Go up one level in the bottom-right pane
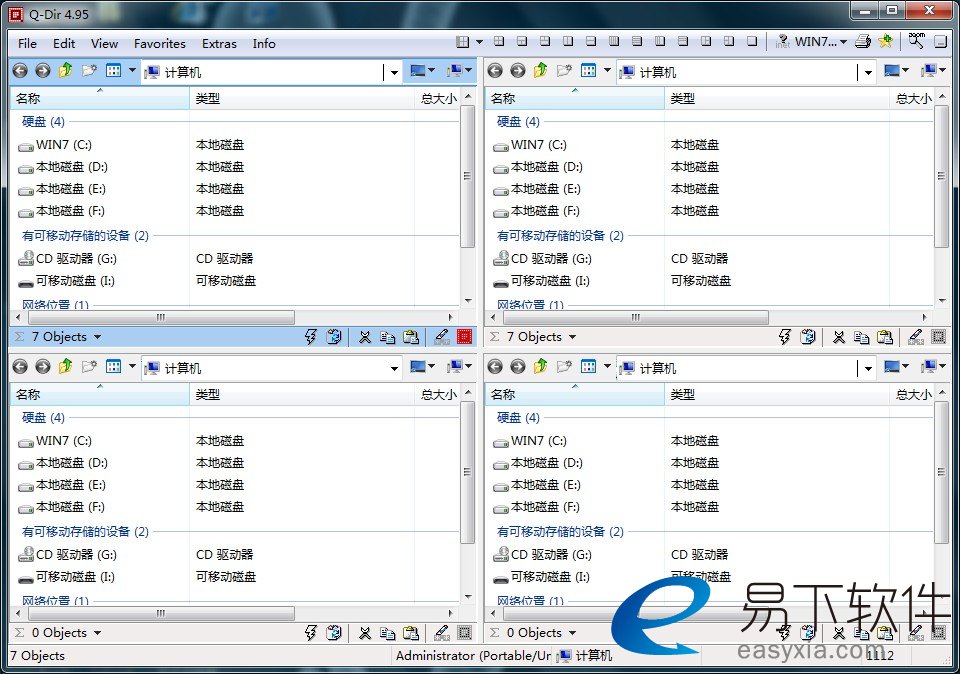This screenshot has height=674, width=960. coord(541,367)
